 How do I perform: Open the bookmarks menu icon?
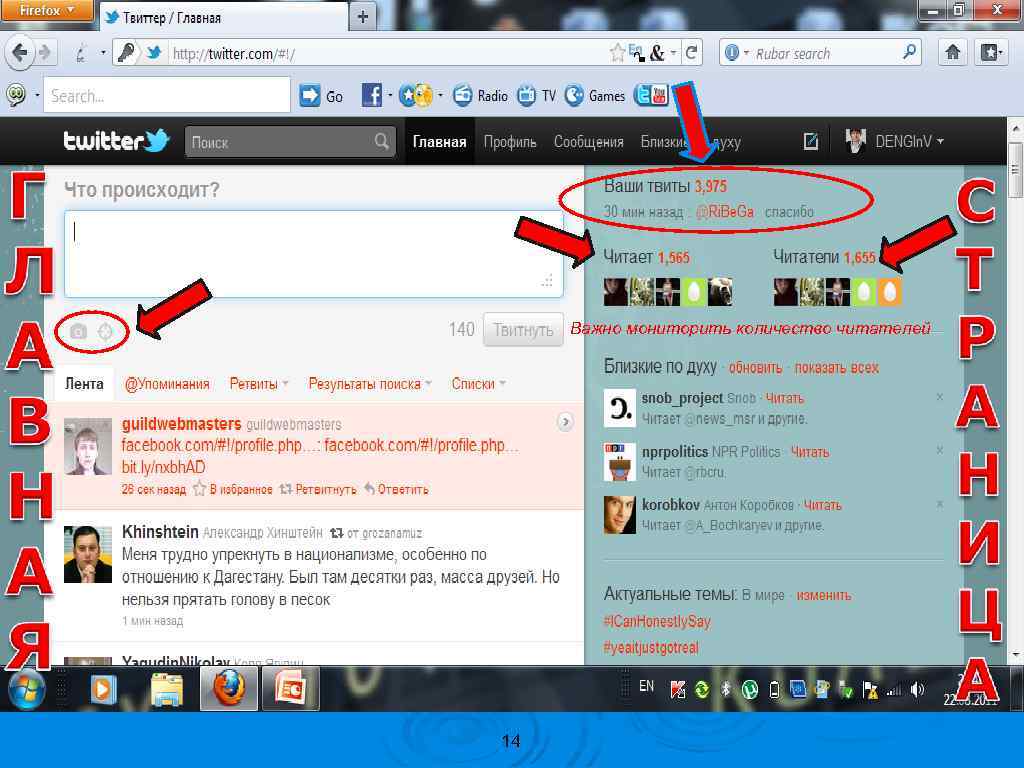pos(991,52)
